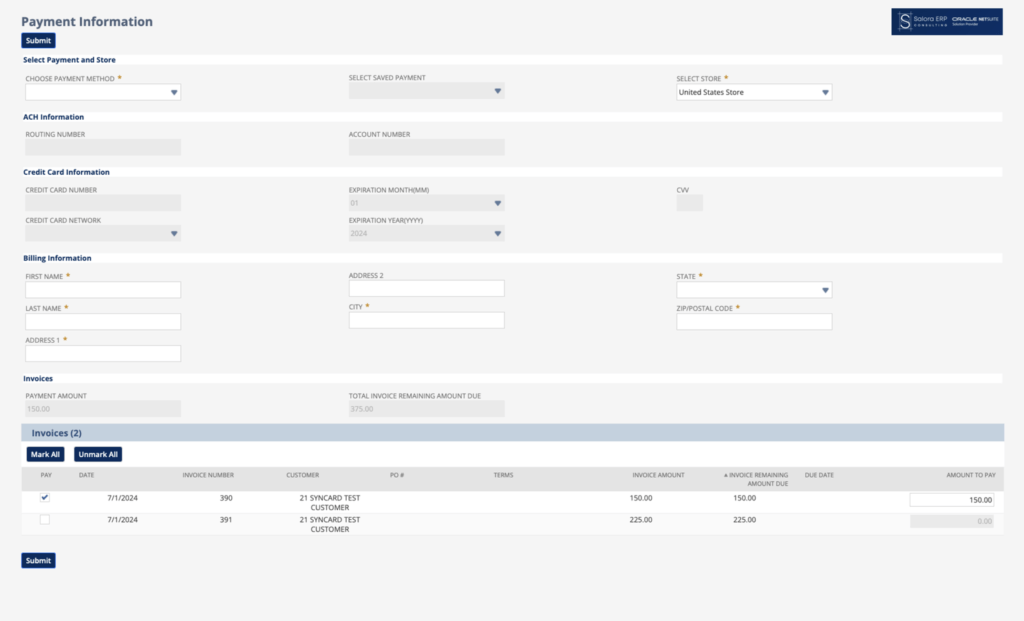1024x621 pixels.
Task: Click the Solora ERP Oracle NetSuite logo
Action: [946, 21]
